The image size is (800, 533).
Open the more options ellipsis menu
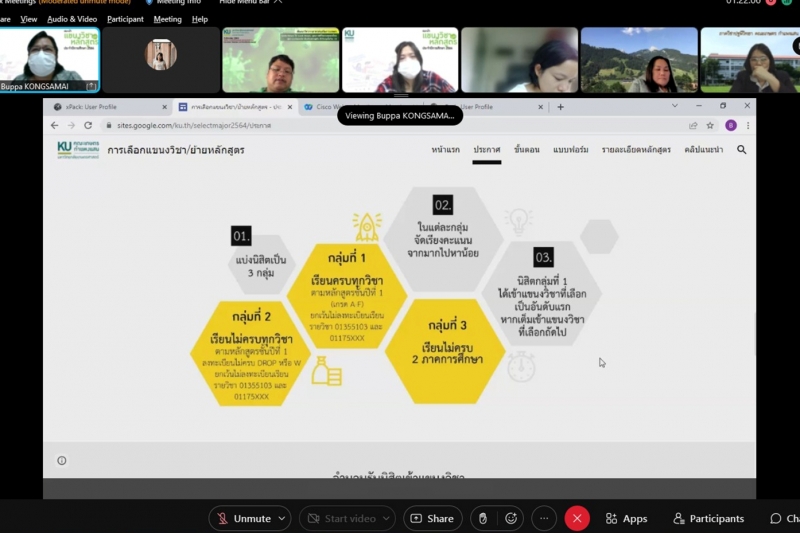(x=543, y=518)
